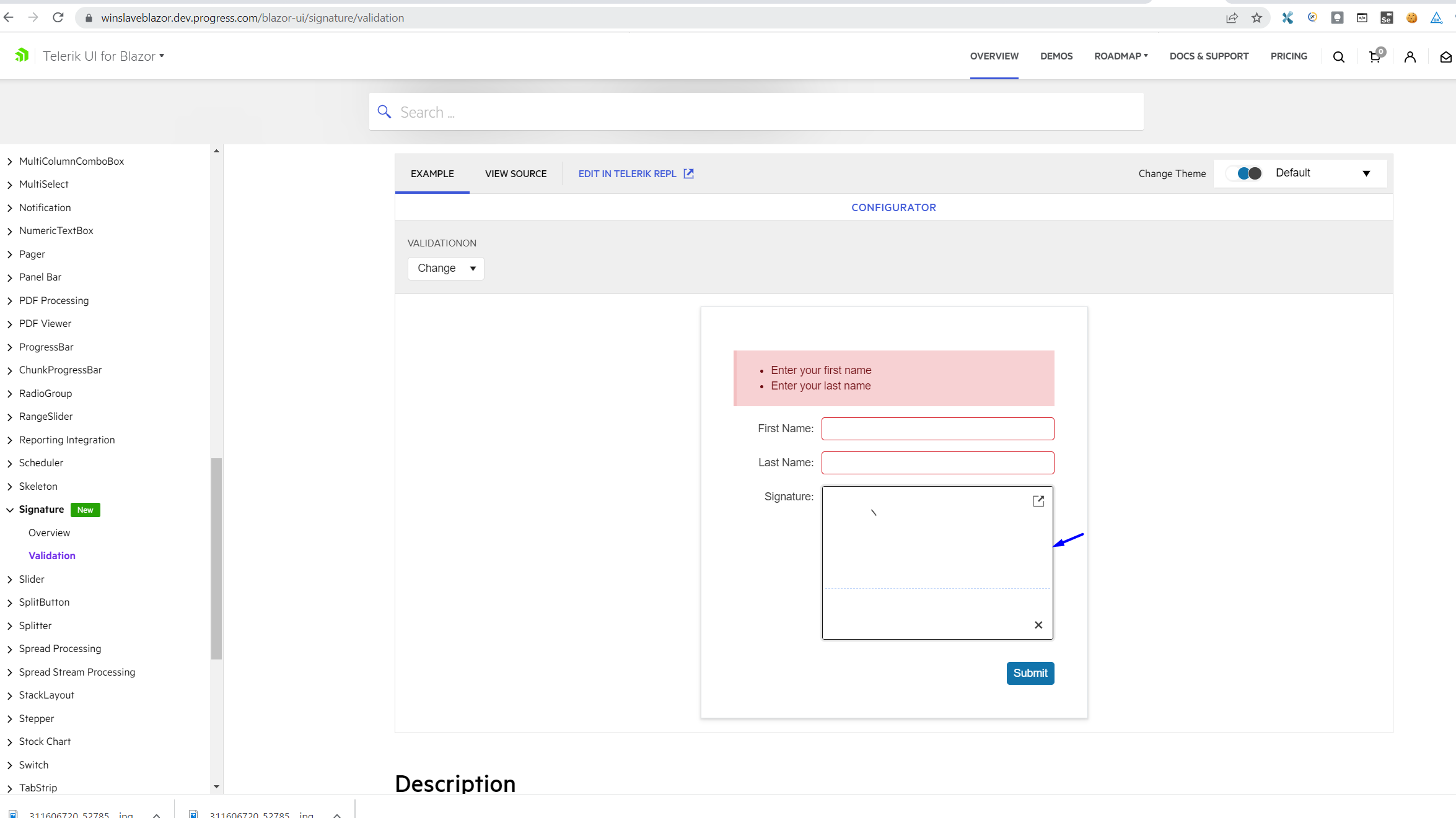1456x818 pixels.
Task: Open the contact envelope icon in header
Action: (1446, 56)
